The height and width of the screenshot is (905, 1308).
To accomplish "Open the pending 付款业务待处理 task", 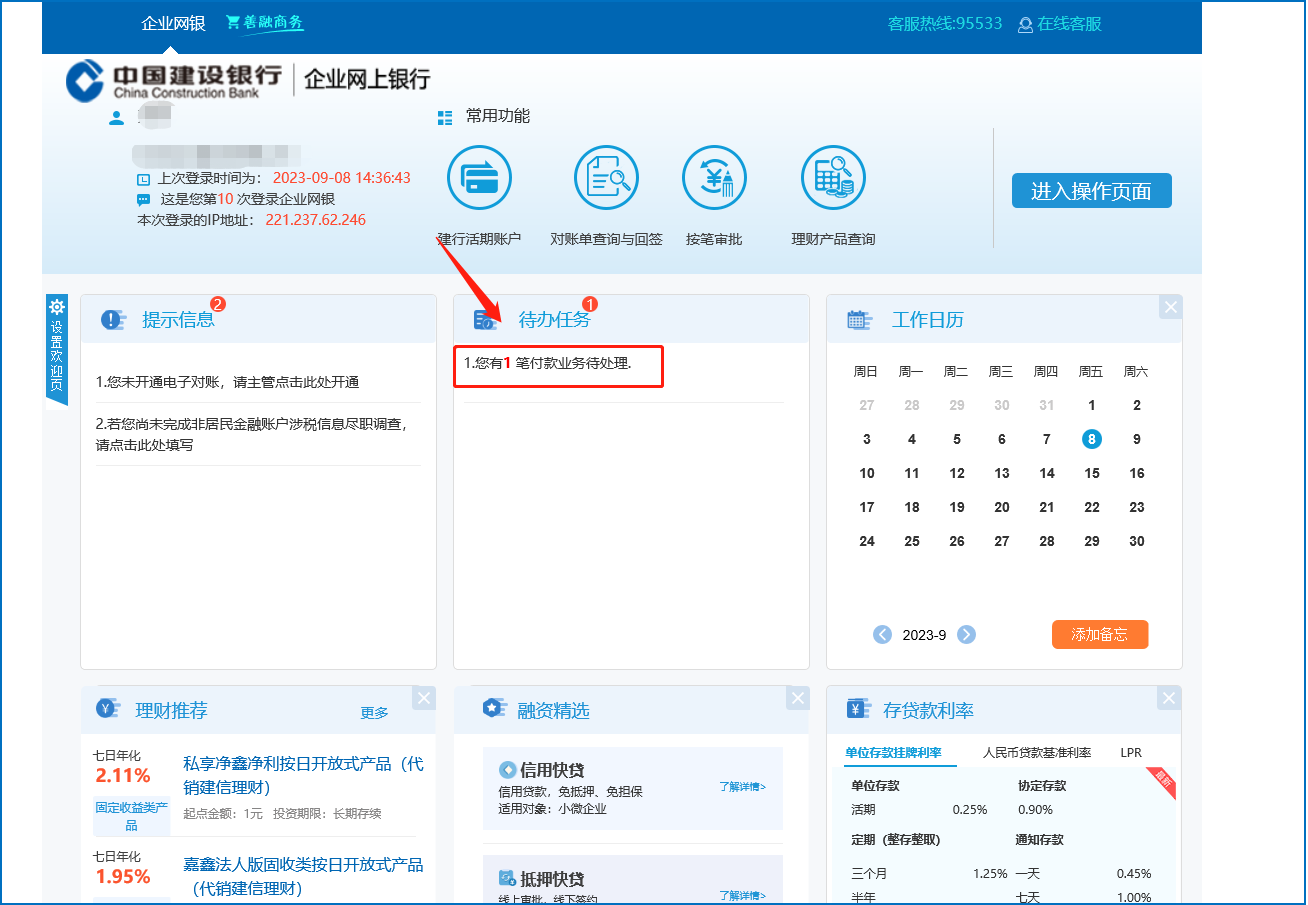I will pos(560,364).
